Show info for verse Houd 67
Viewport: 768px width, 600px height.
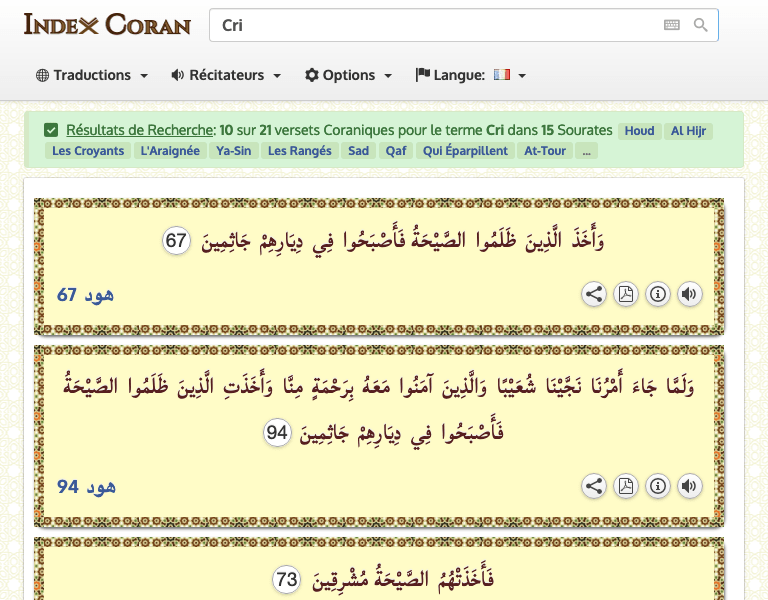(x=658, y=294)
